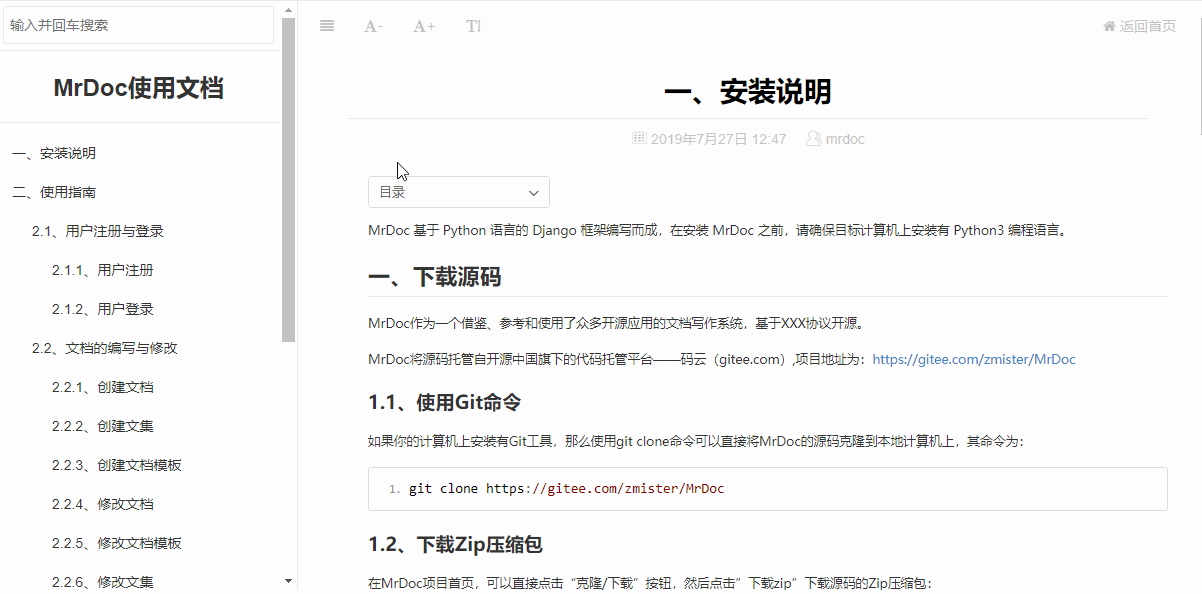Toggle the sidebar with the hamburger menu icon
The image size is (1202, 594).
click(327, 26)
